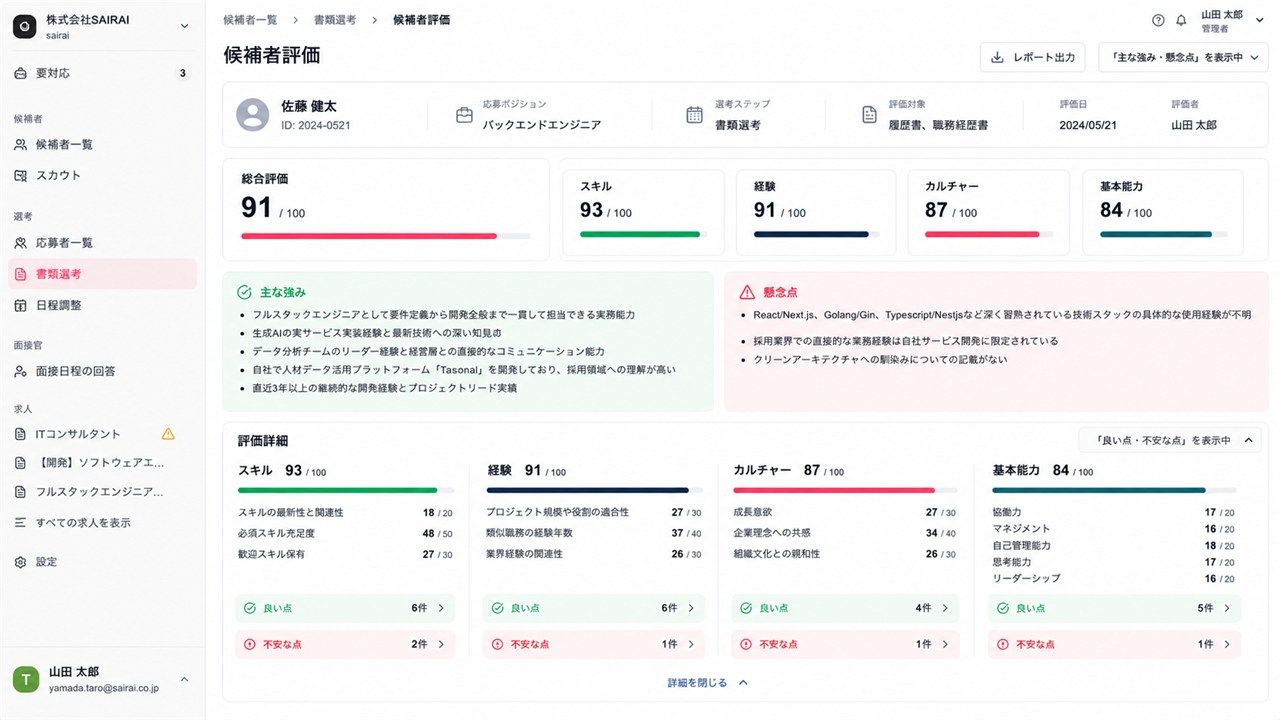The image size is (1280, 720).
Task: Click the download icon in レポート出力
Action: pyautogui.click(x=997, y=57)
